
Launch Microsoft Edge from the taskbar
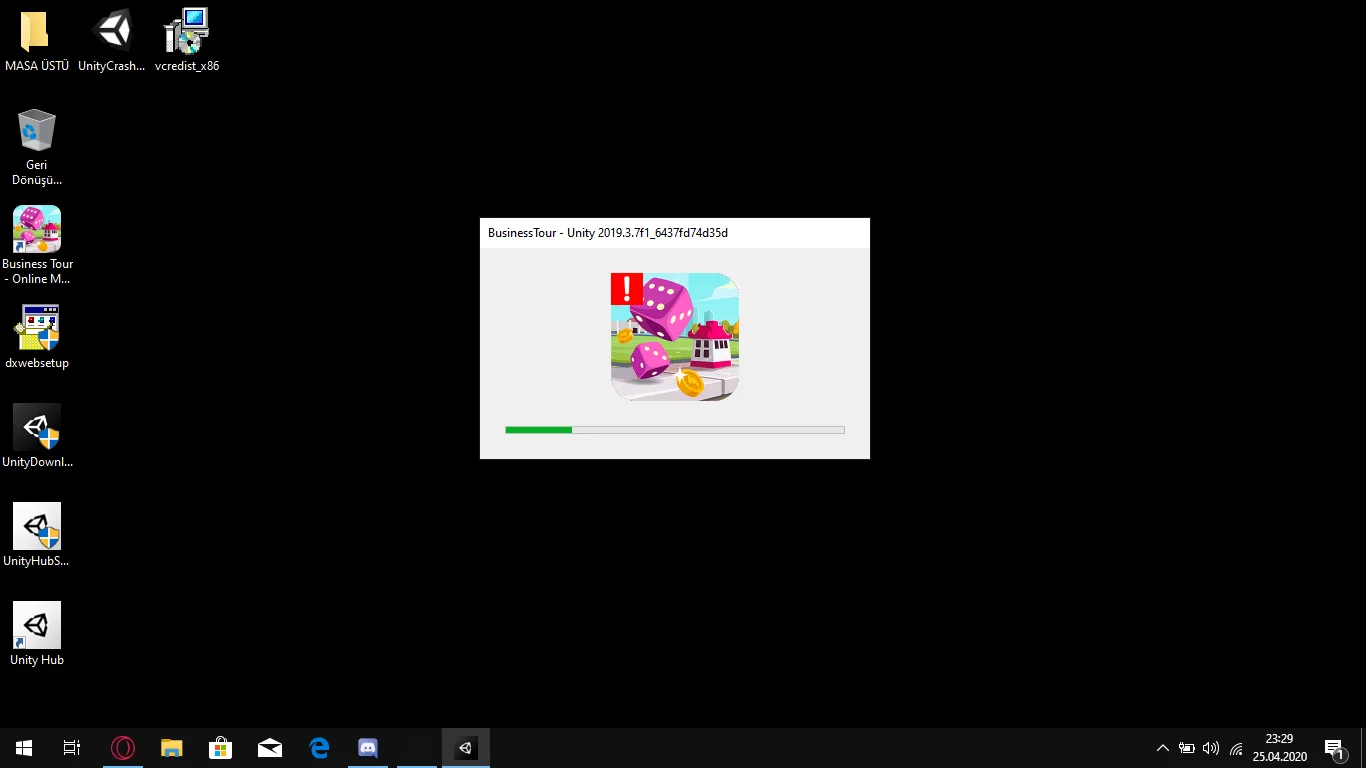pos(319,748)
